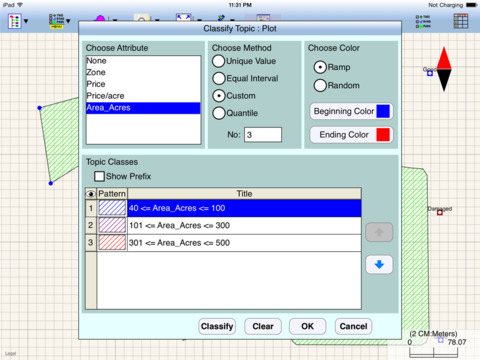The height and width of the screenshot is (360, 480).
Task: Expand dropdown arrow beside layer menu icon
Action: [68, 21]
